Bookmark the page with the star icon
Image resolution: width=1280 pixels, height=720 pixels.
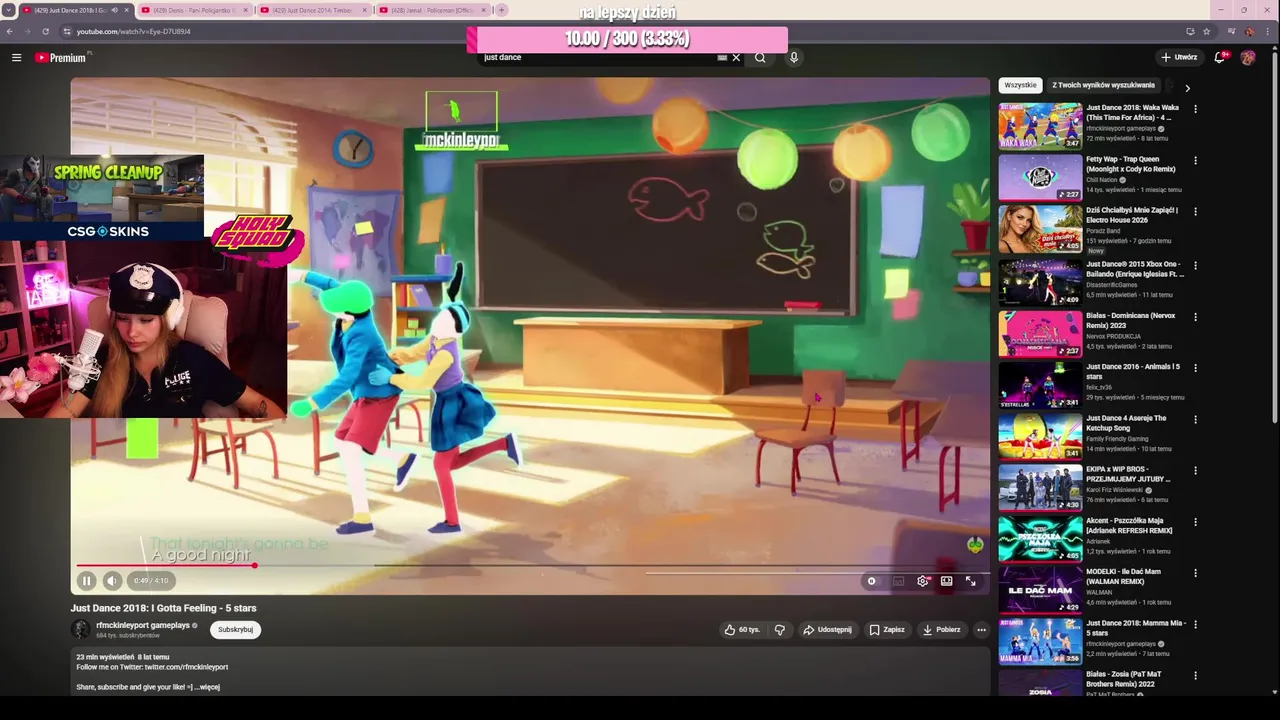1206,31
